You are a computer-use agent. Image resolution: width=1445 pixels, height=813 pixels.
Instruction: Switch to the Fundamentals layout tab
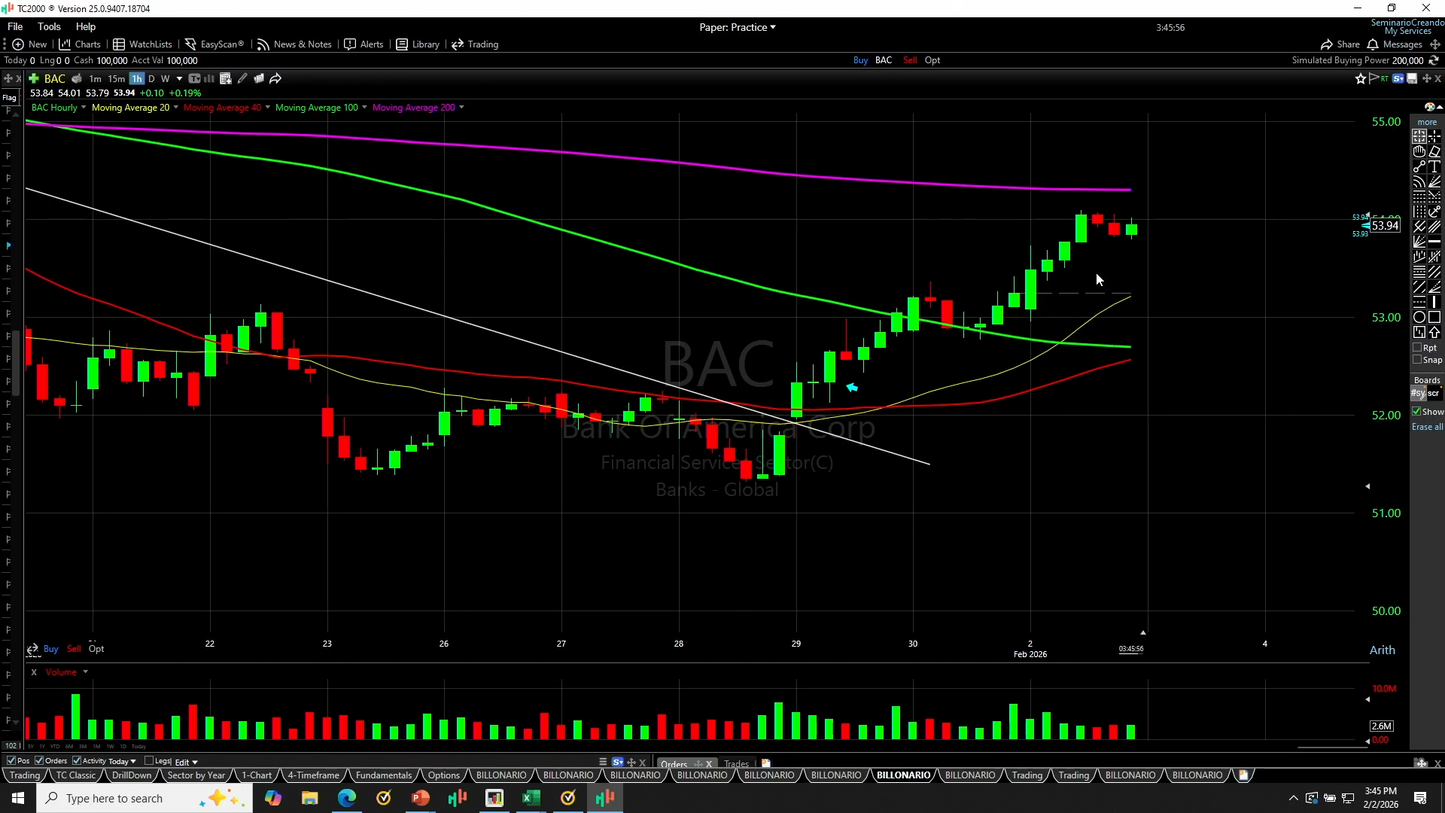pyautogui.click(x=383, y=775)
